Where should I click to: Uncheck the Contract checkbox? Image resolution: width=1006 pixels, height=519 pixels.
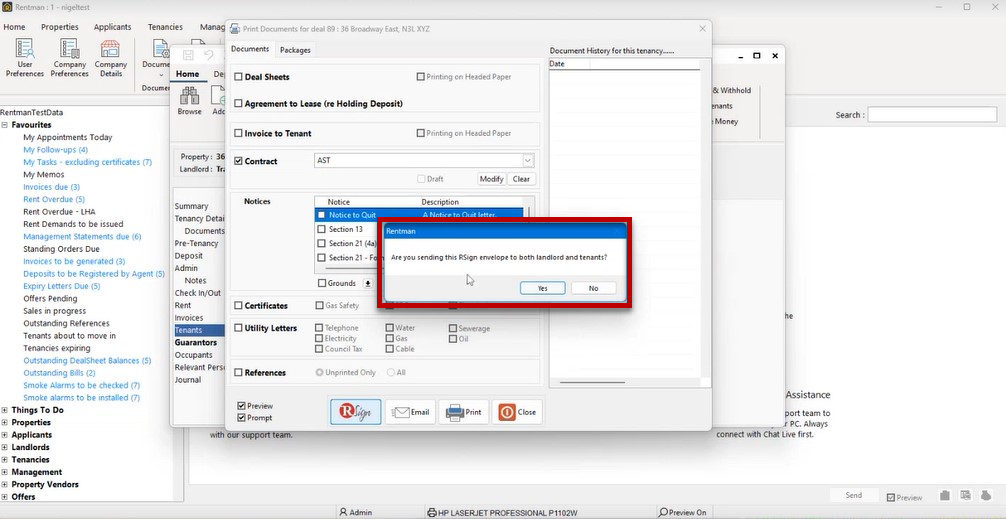pos(239,161)
